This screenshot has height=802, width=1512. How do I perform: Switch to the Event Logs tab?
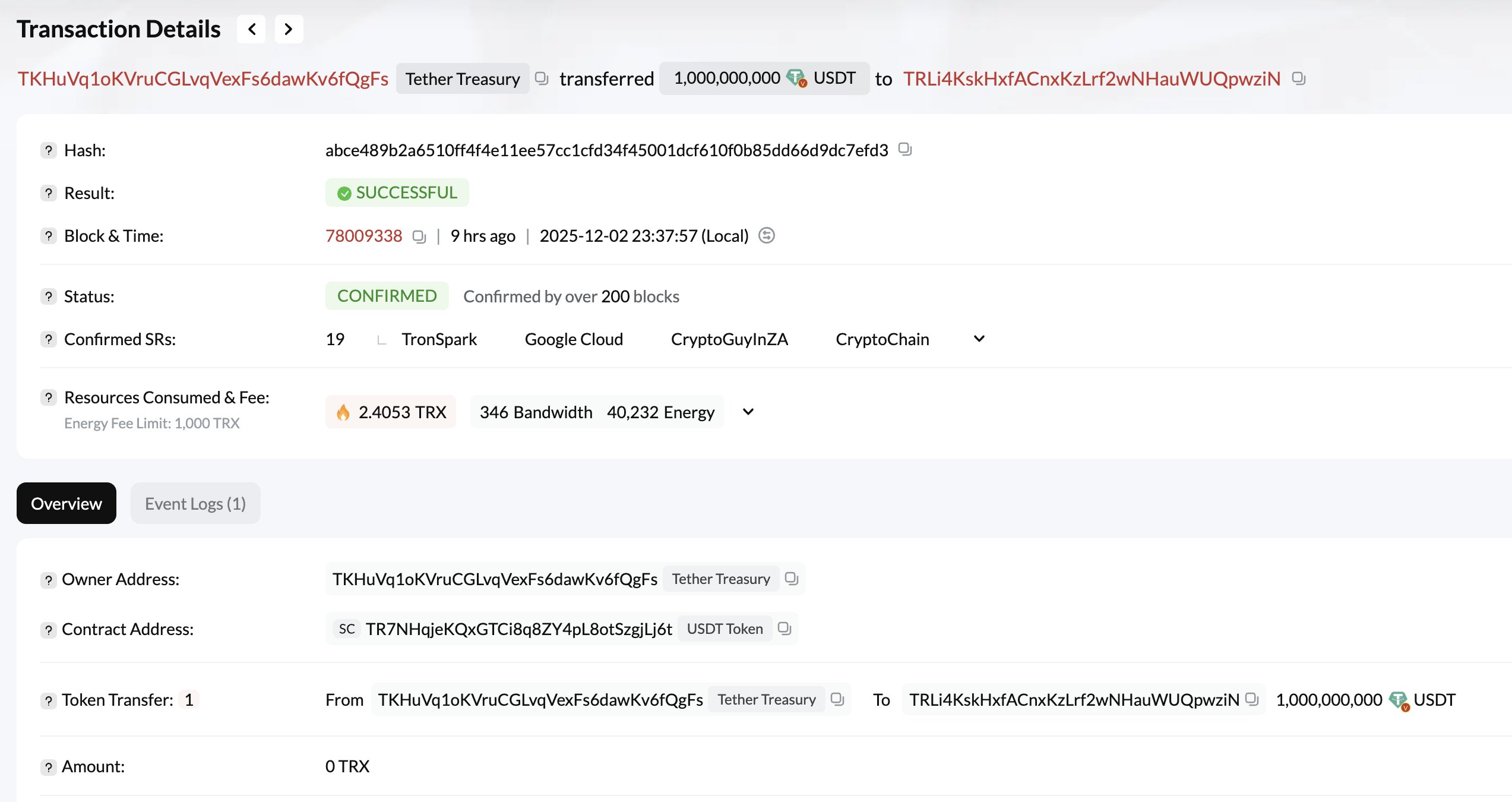point(195,503)
